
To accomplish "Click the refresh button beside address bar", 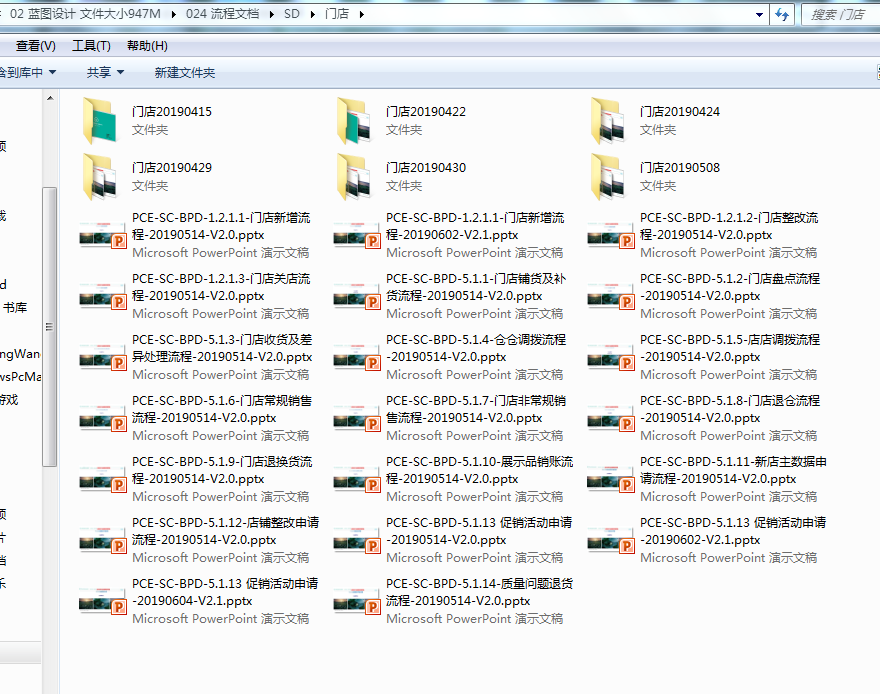I will [x=782, y=14].
